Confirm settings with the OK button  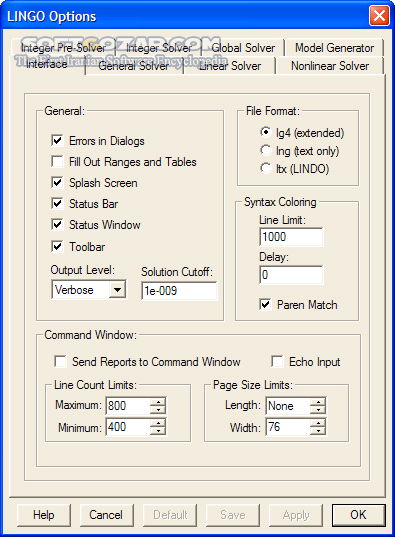(359, 515)
